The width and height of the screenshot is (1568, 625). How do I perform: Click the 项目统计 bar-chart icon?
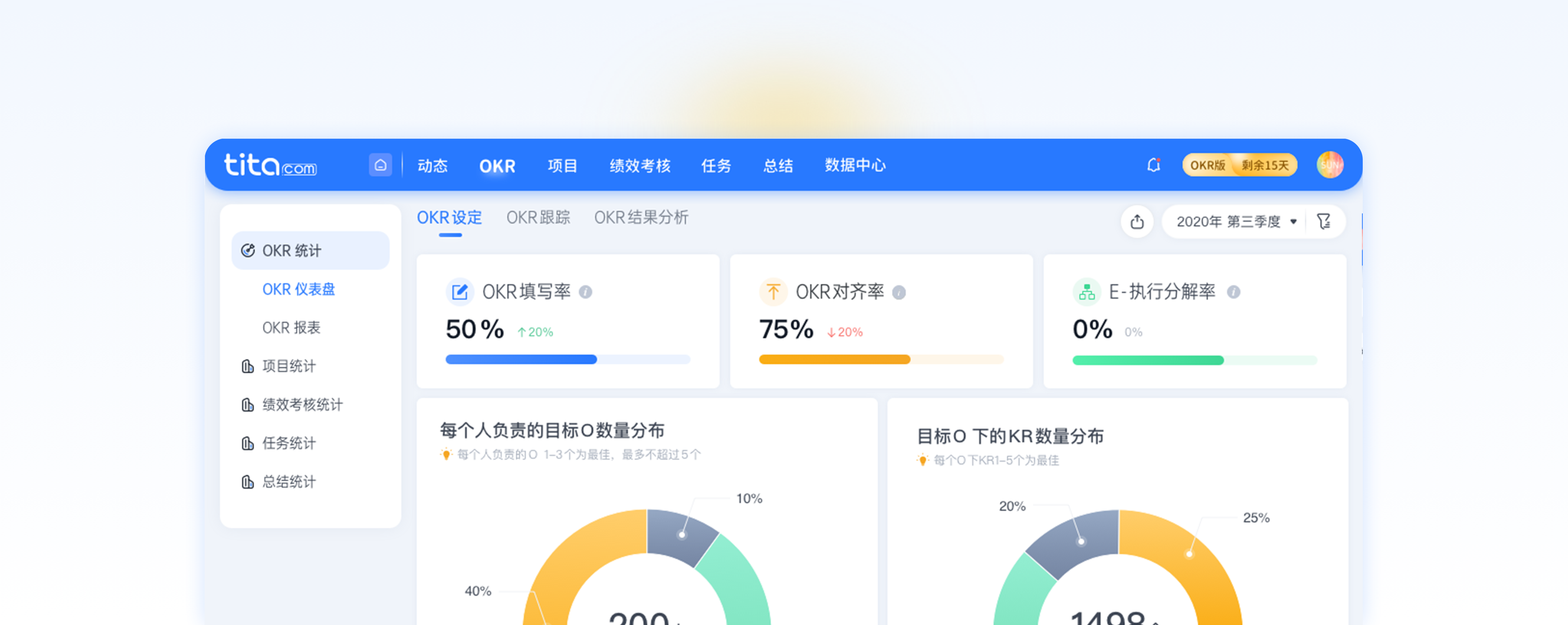coord(247,366)
